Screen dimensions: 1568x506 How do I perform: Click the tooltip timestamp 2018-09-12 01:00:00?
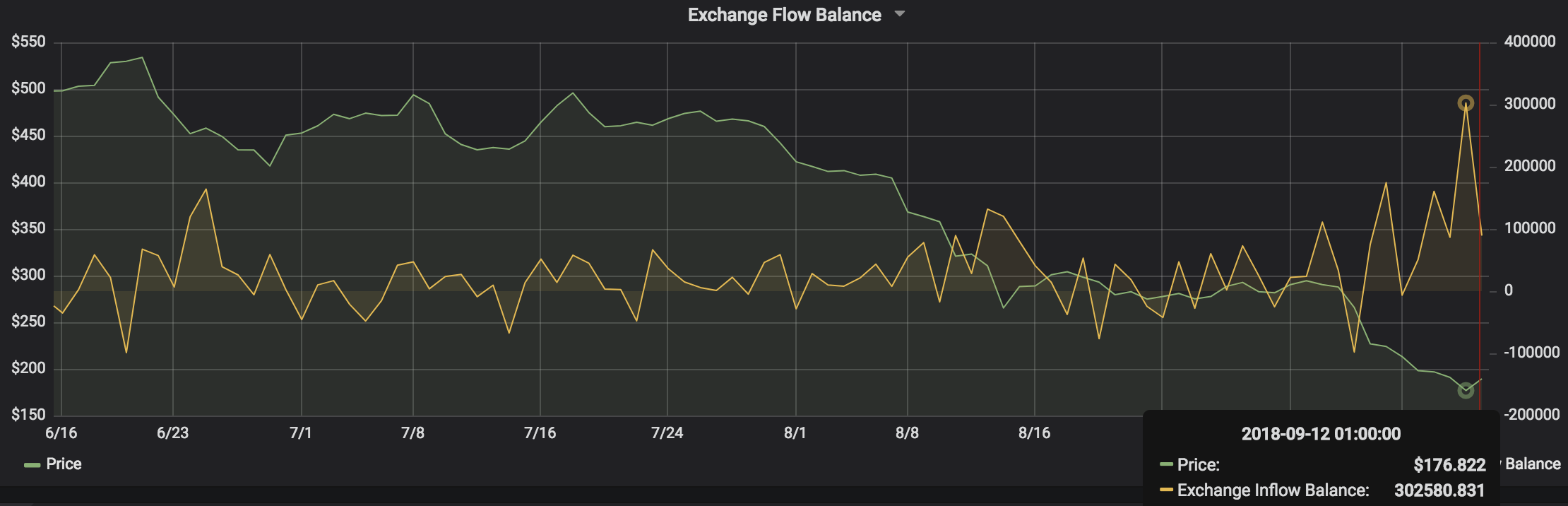click(x=1321, y=434)
